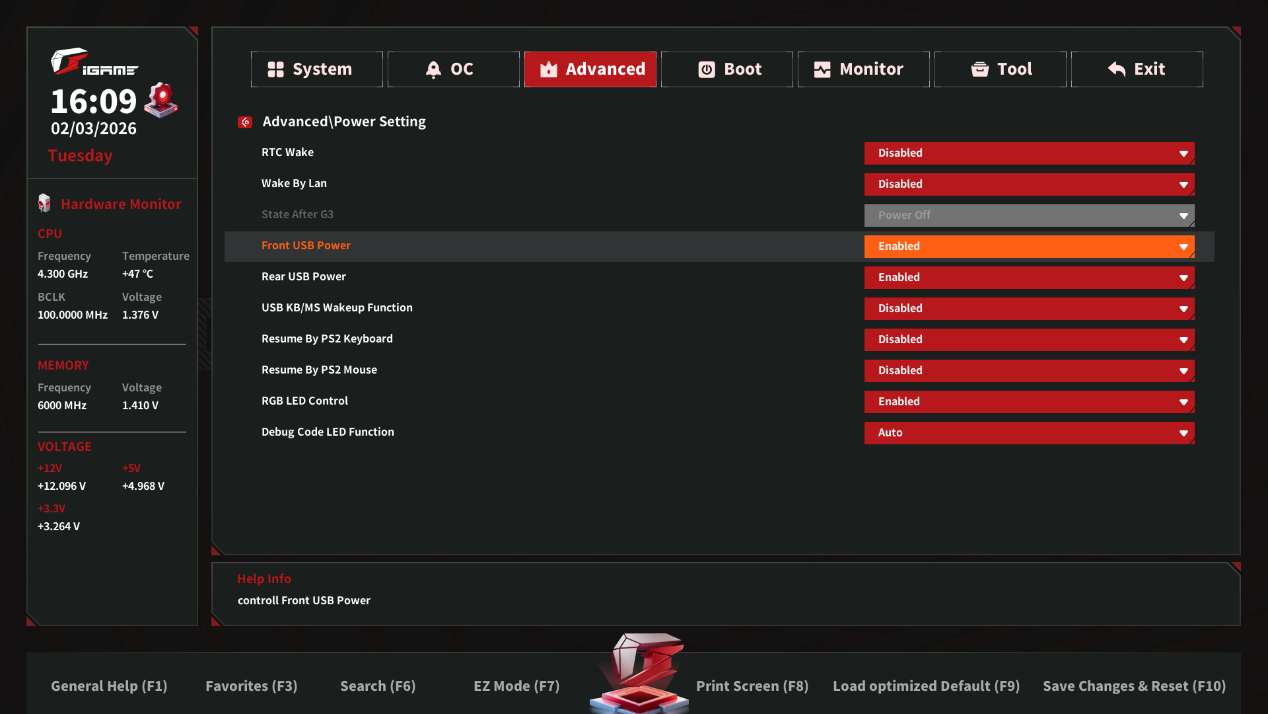Open the Monitor tab
Viewport: 1268px width, 714px height.
(x=864, y=69)
